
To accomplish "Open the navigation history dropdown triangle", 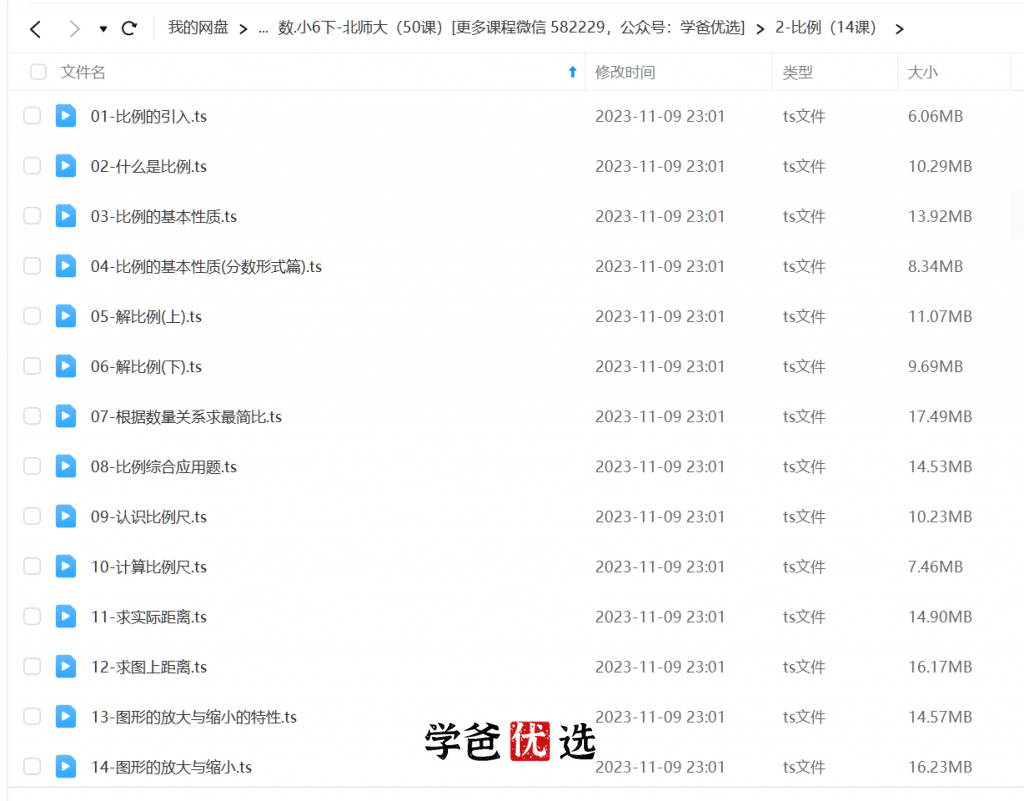I will [103, 29].
